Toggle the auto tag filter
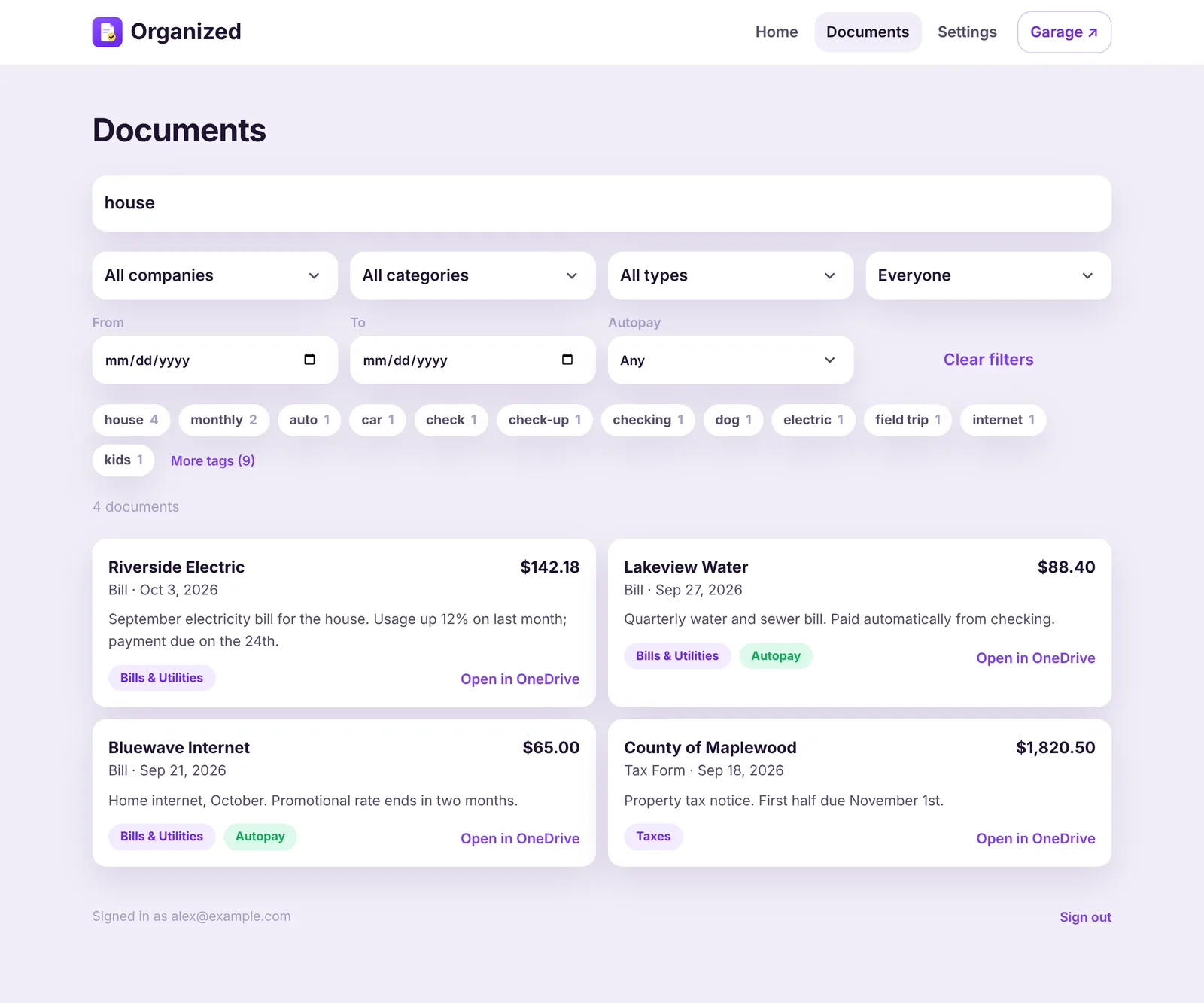The height and width of the screenshot is (1003, 1204). [309, 420]
